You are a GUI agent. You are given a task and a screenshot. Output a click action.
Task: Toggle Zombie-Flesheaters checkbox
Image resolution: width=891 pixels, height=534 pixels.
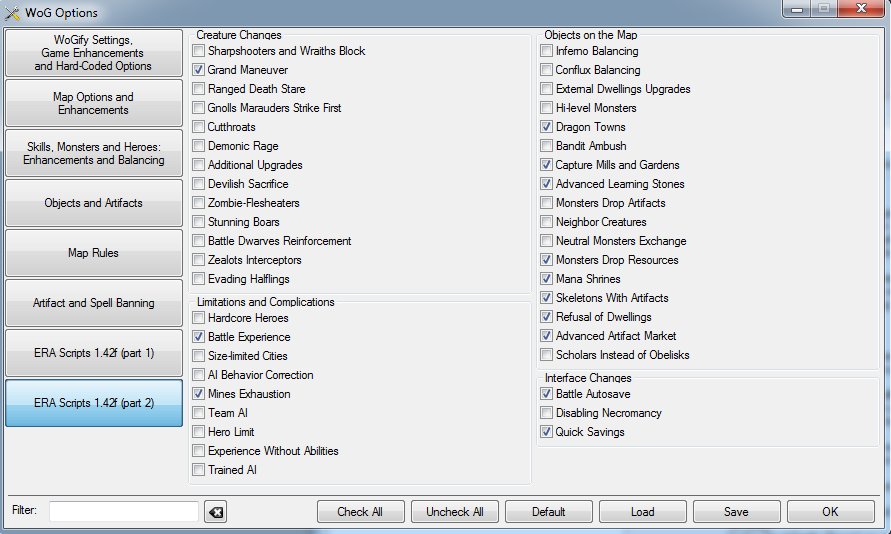pyautogui.click(x=198, y=203)
